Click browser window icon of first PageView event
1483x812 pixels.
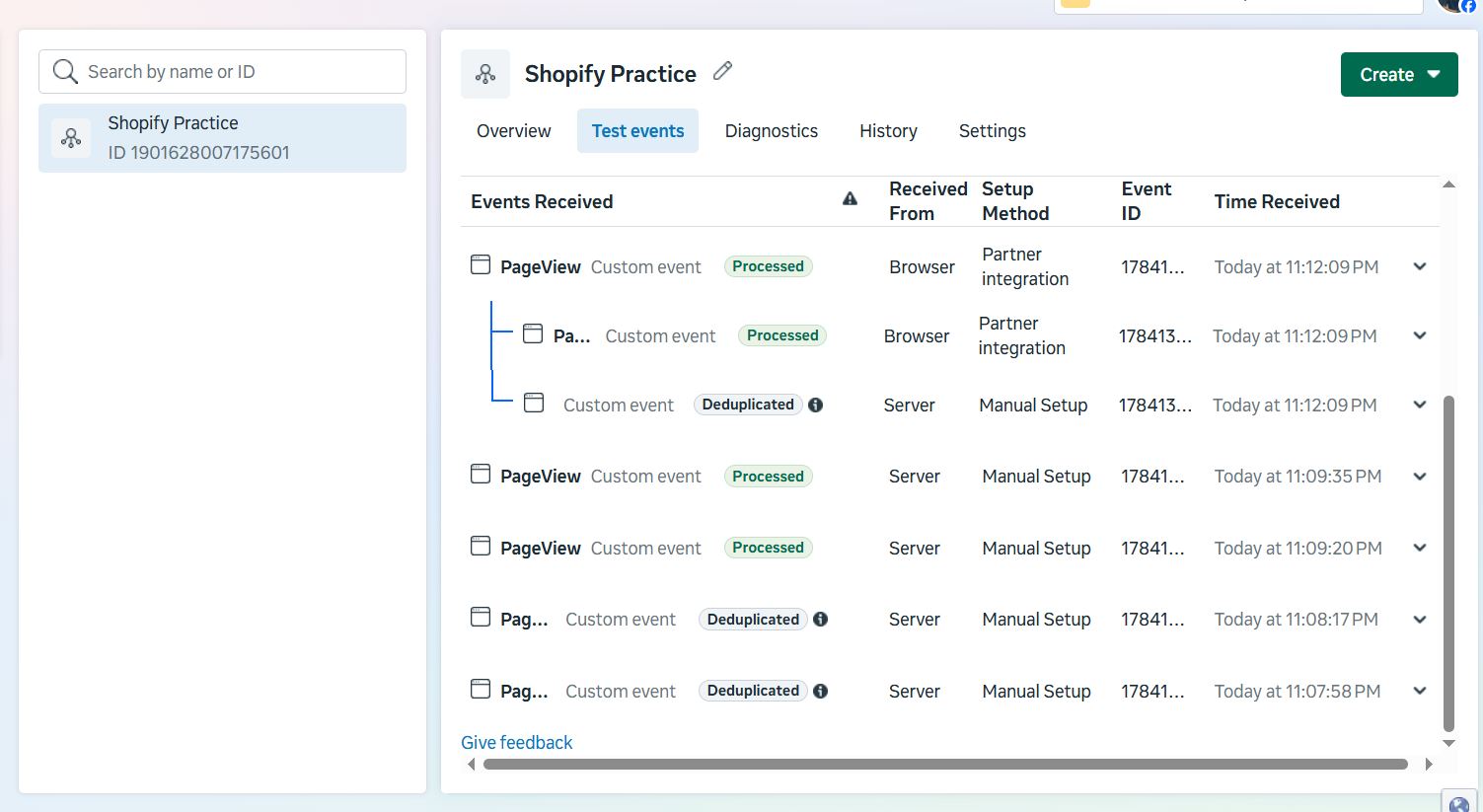click(481, 264)
